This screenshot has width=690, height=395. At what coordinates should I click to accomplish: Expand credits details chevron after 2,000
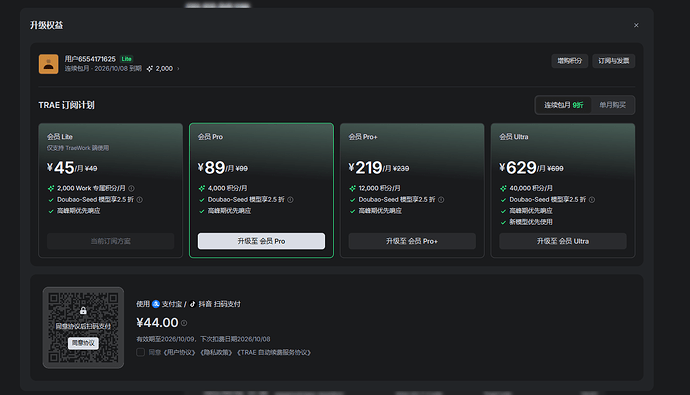pyautogui.click(x=178, y=69)
